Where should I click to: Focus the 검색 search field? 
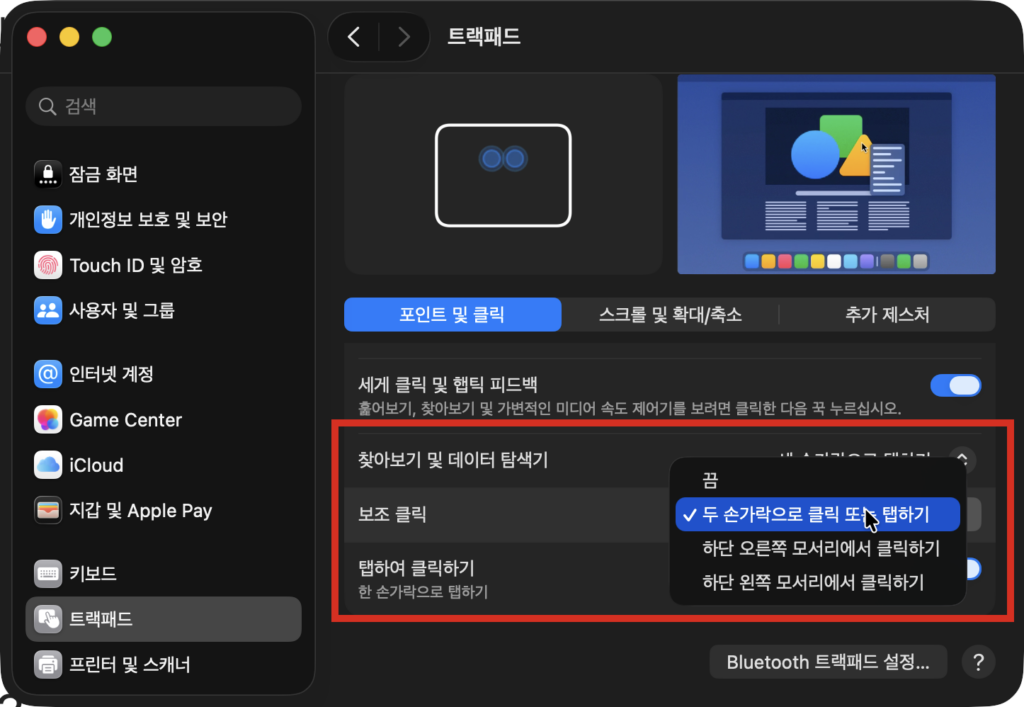(163, 106)
